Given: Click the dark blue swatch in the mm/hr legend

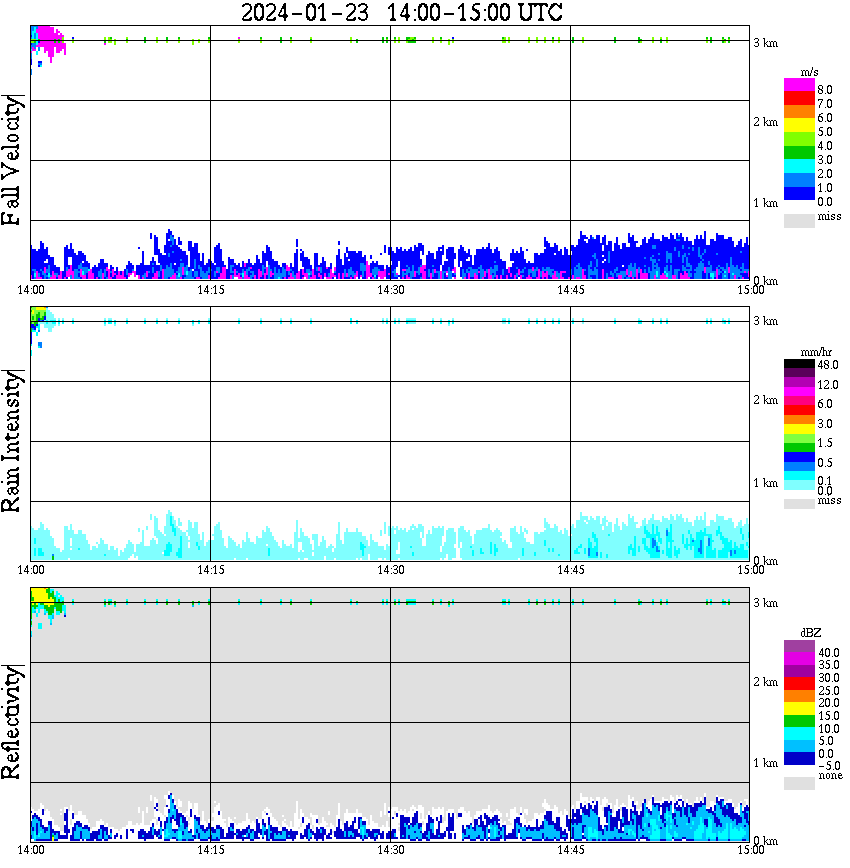Looking at the screenshot, I should coord(799,457).
